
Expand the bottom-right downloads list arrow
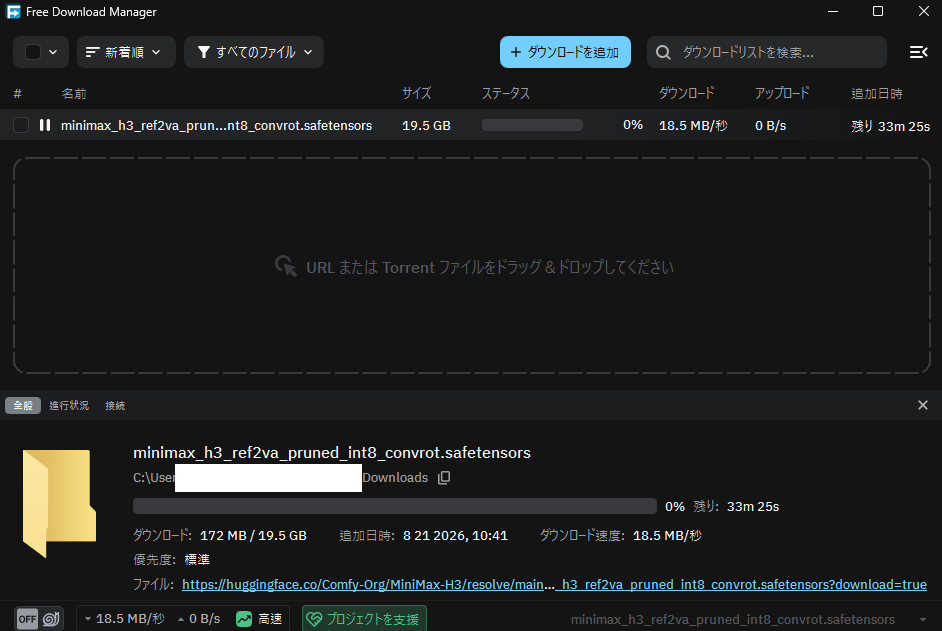pos(922,620)
